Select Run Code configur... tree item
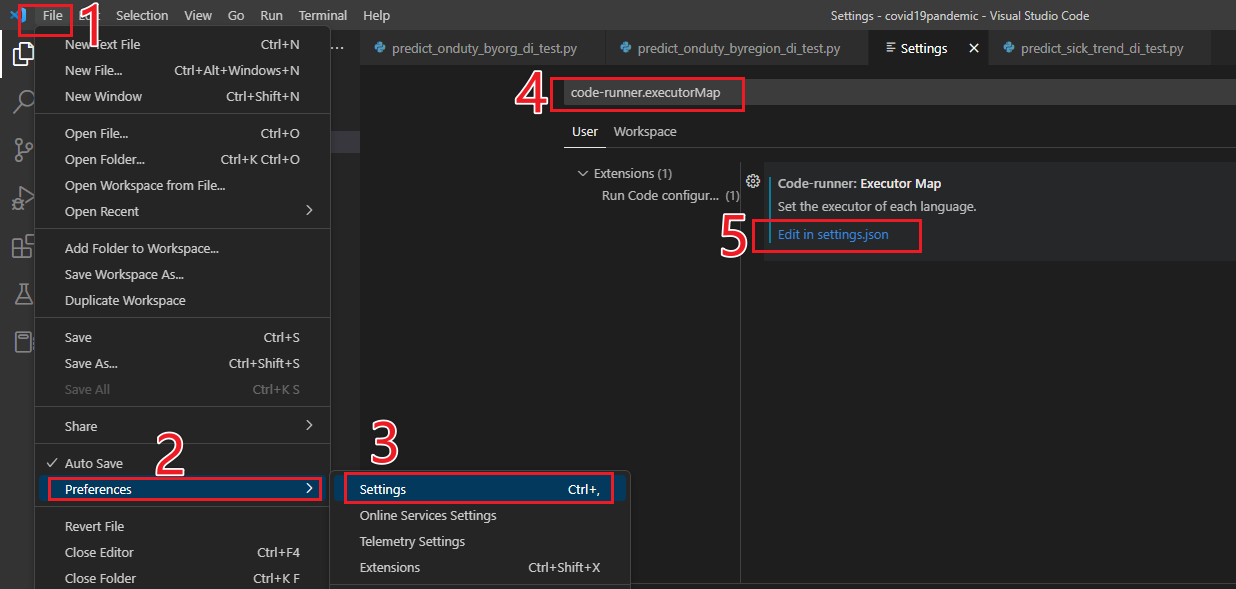The height and width of the screenshot is (589, 1236). point(660,195)
